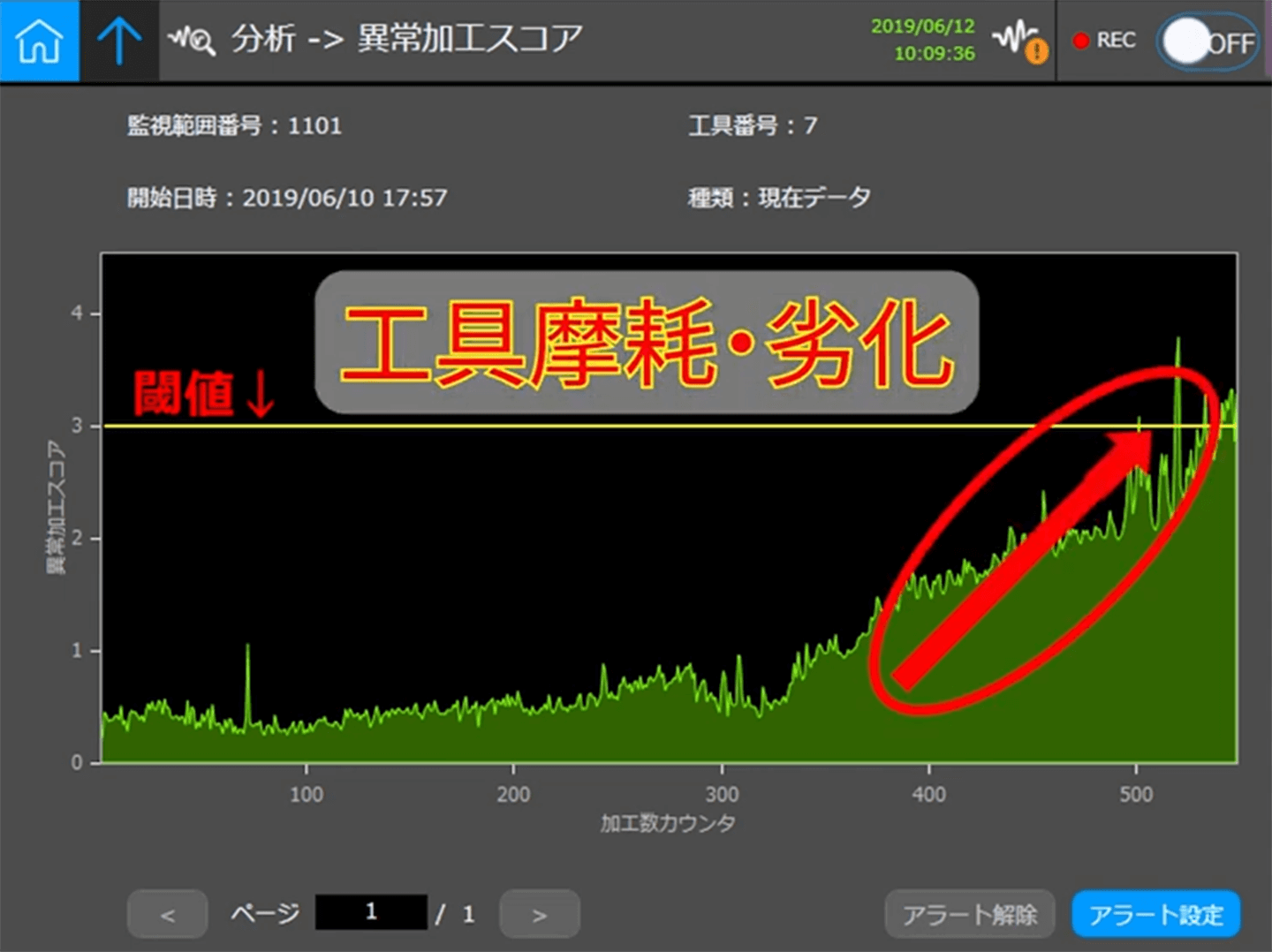Open アラート設定 settings
The width and height of the screenshot is (1272, 952).
click(x=1155, y=915)
